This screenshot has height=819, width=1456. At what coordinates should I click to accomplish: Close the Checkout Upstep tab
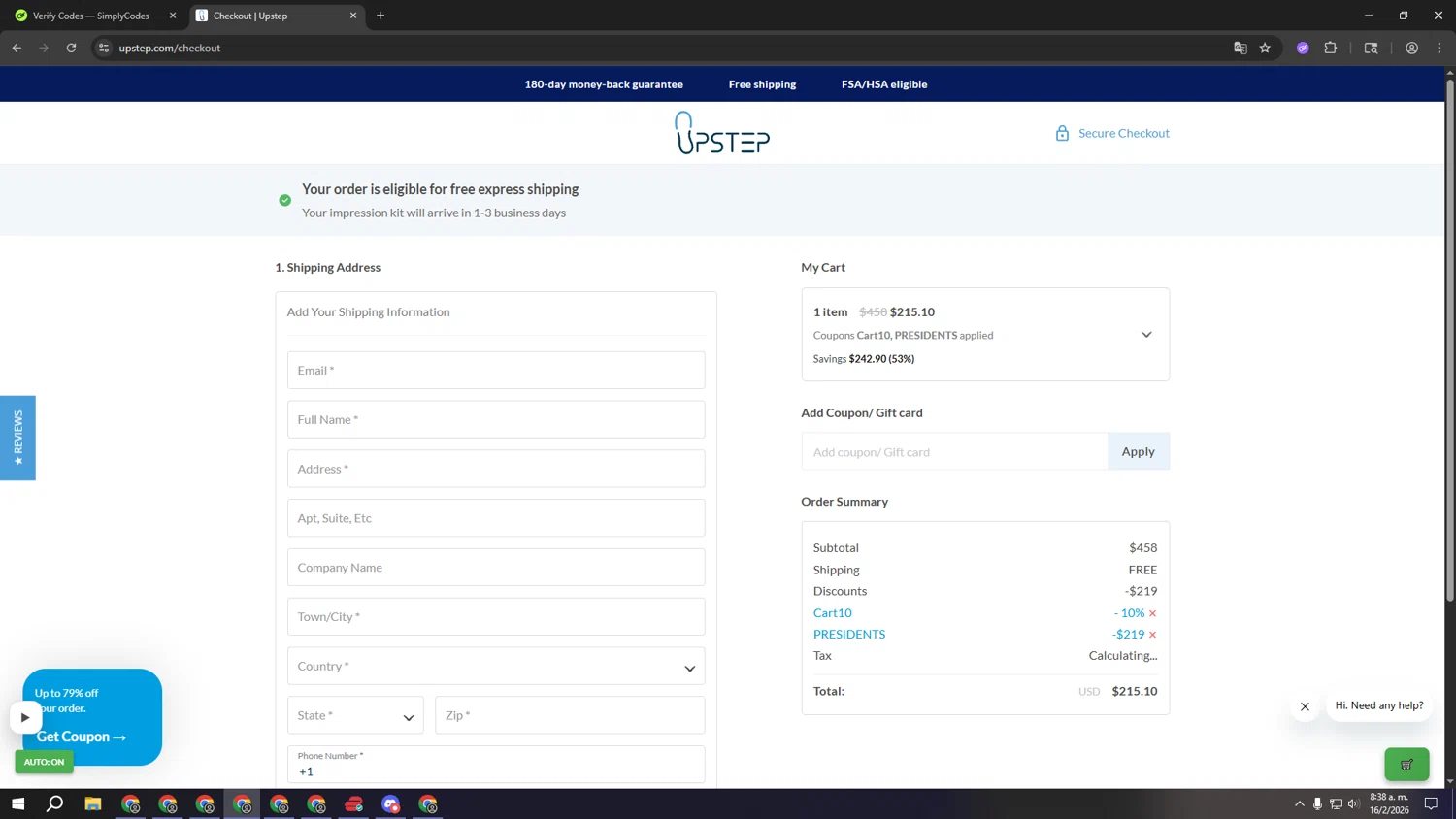click(353, 16)
